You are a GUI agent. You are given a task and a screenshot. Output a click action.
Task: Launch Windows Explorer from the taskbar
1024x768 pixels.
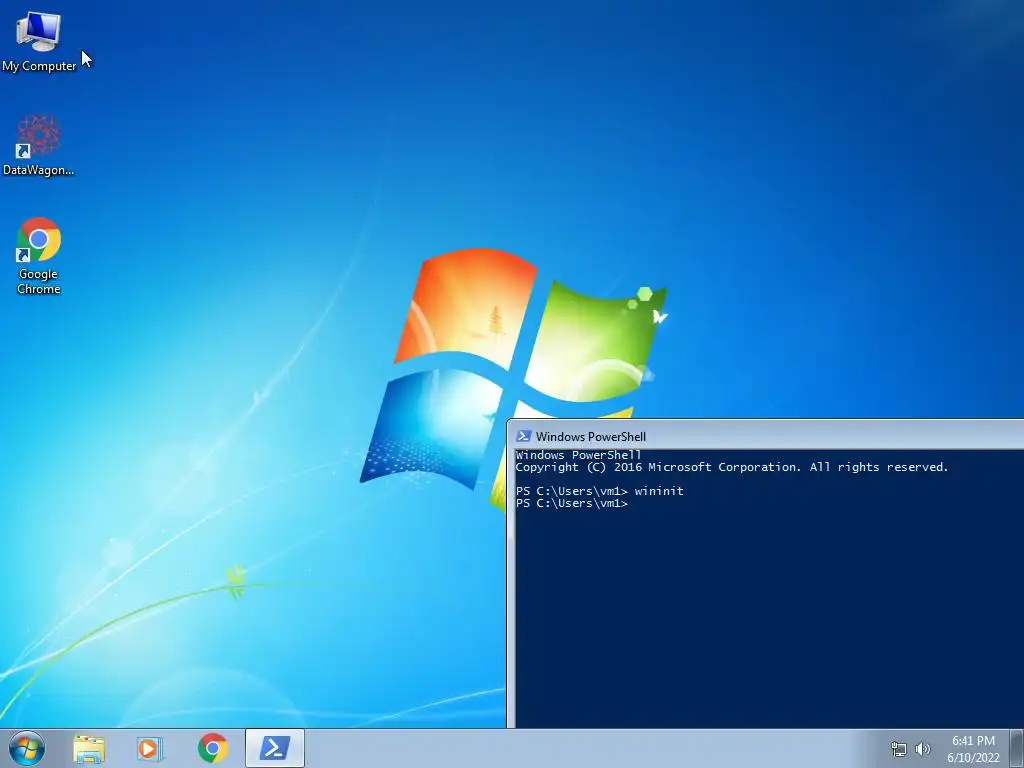coord(89,748)
